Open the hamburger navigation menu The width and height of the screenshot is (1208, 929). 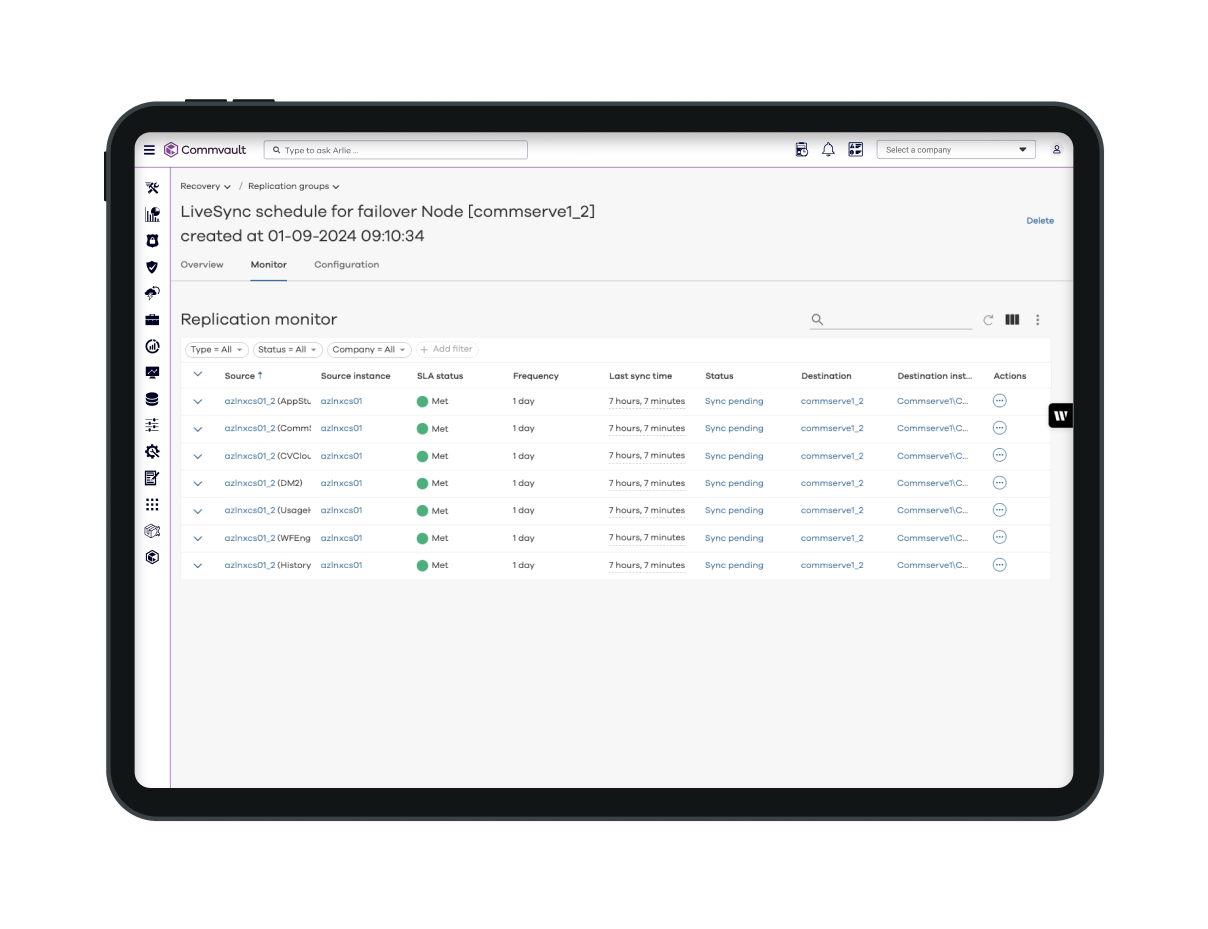pyautogui.click(x=149, y=150)
